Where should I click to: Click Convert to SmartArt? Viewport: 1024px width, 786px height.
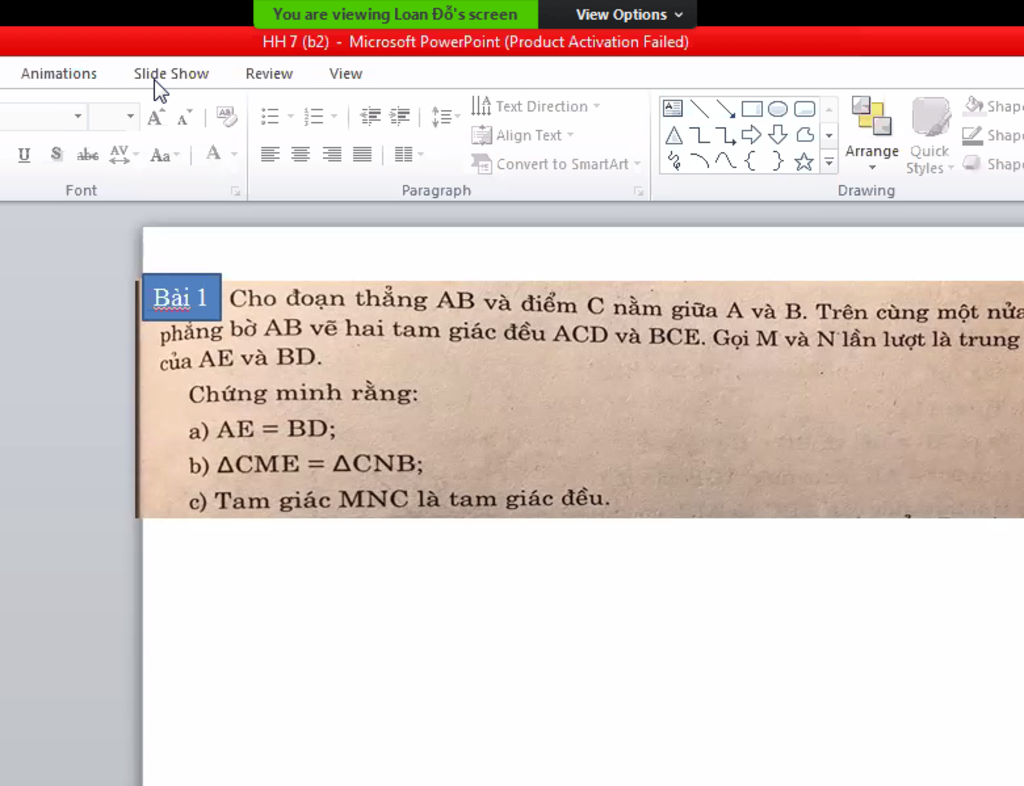(x=556, y=164)
